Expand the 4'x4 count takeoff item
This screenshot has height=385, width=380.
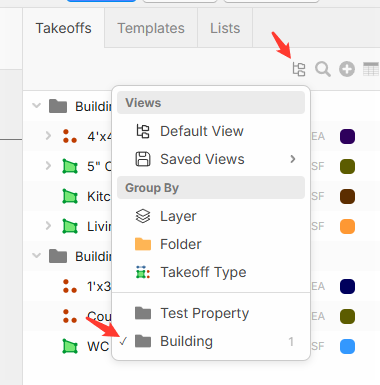(48, 136)
